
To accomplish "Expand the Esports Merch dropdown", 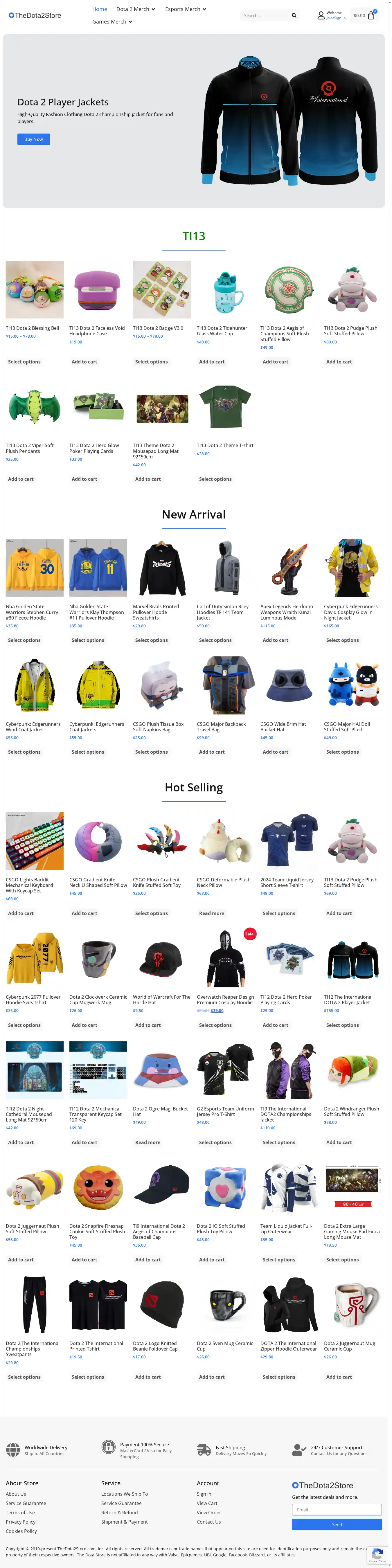I will [186, 9].
